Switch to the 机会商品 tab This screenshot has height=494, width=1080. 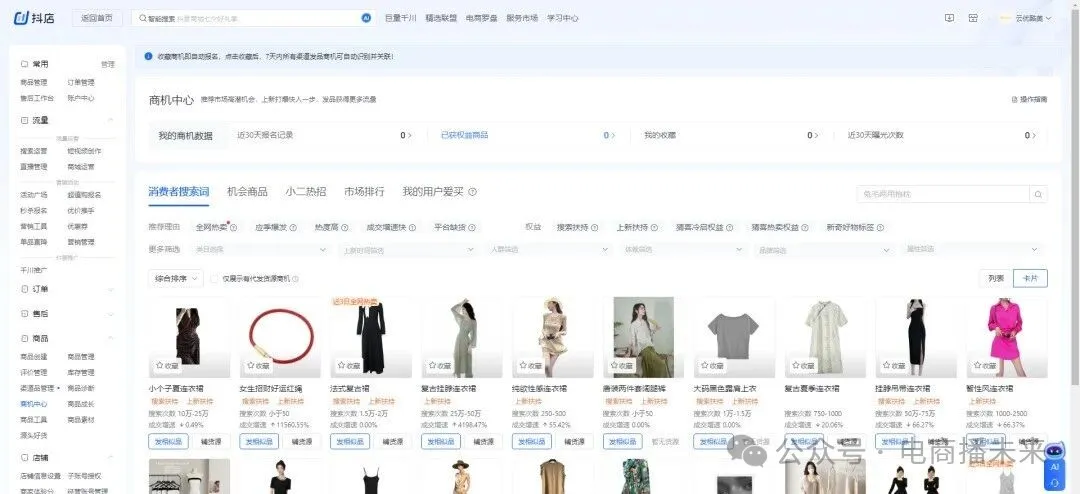(247, 192)
